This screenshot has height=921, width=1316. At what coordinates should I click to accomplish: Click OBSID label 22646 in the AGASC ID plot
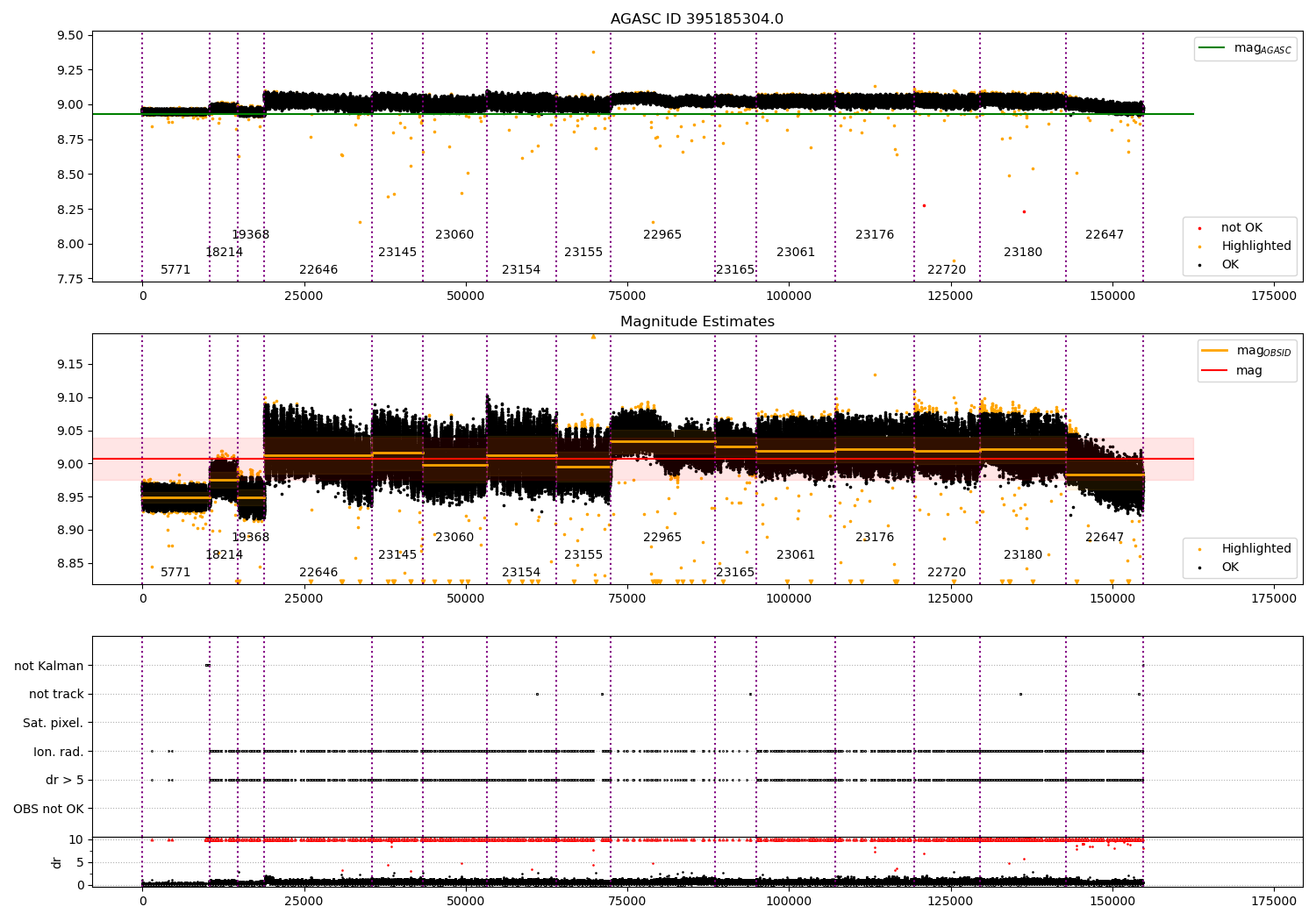(x=318, y=270)
